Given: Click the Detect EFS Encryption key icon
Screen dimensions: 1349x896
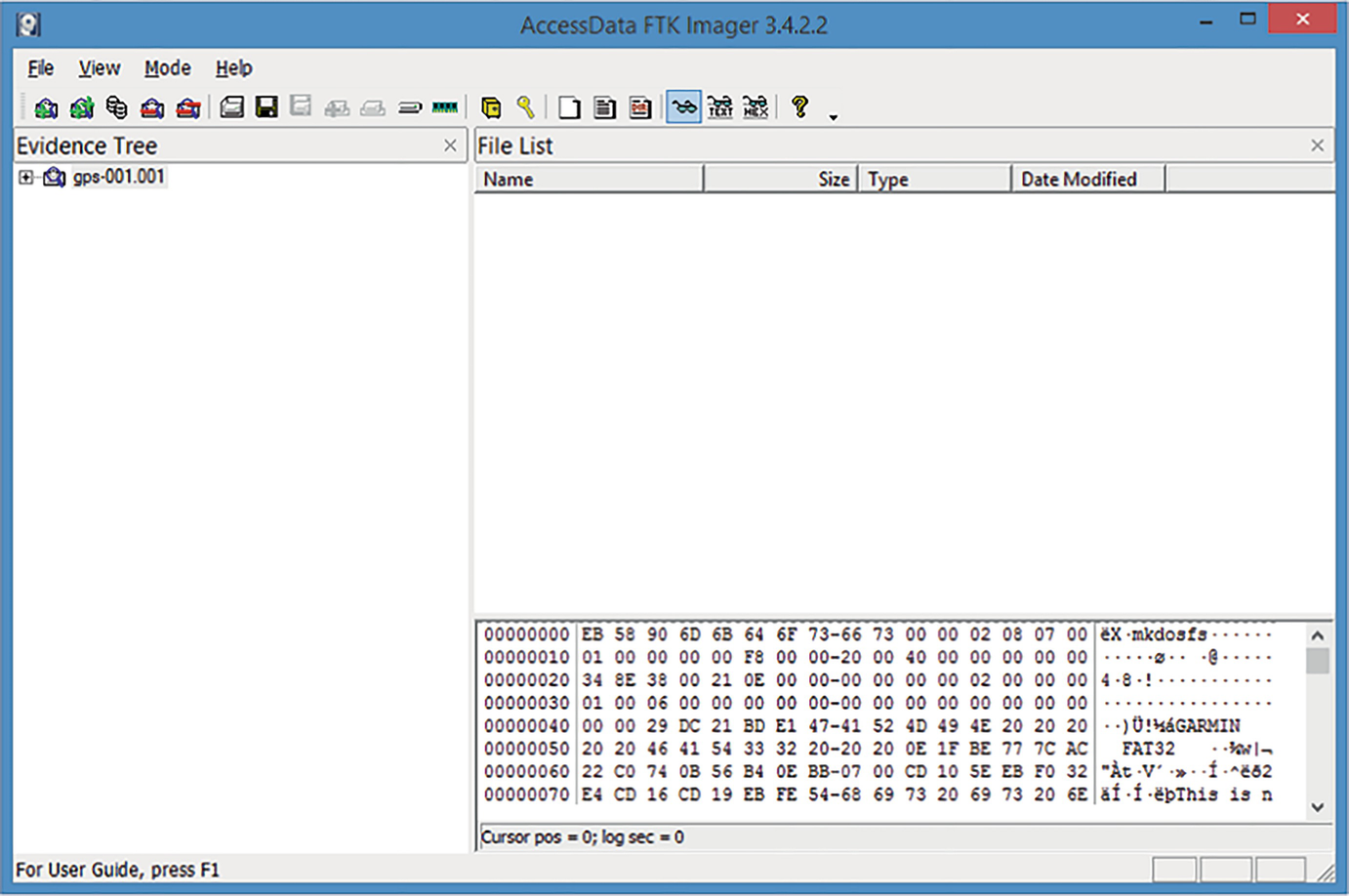Looking at the screenshot, I should click(x=525, y=107).
